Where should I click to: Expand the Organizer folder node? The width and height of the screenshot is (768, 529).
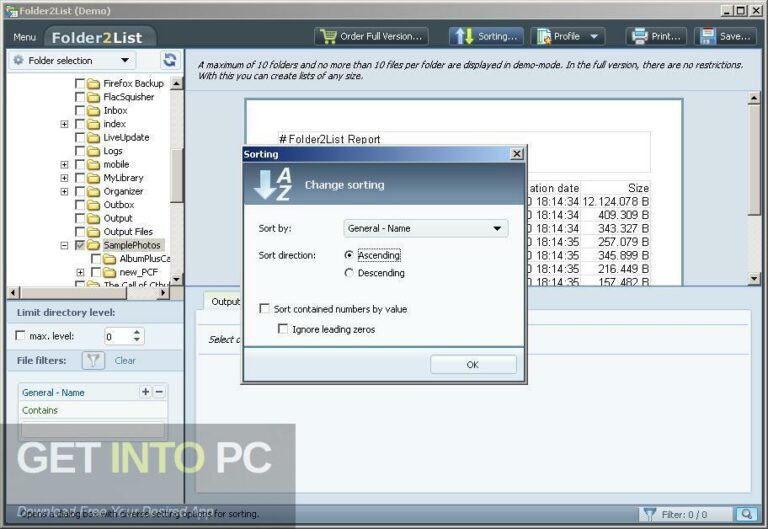point(64,192)
